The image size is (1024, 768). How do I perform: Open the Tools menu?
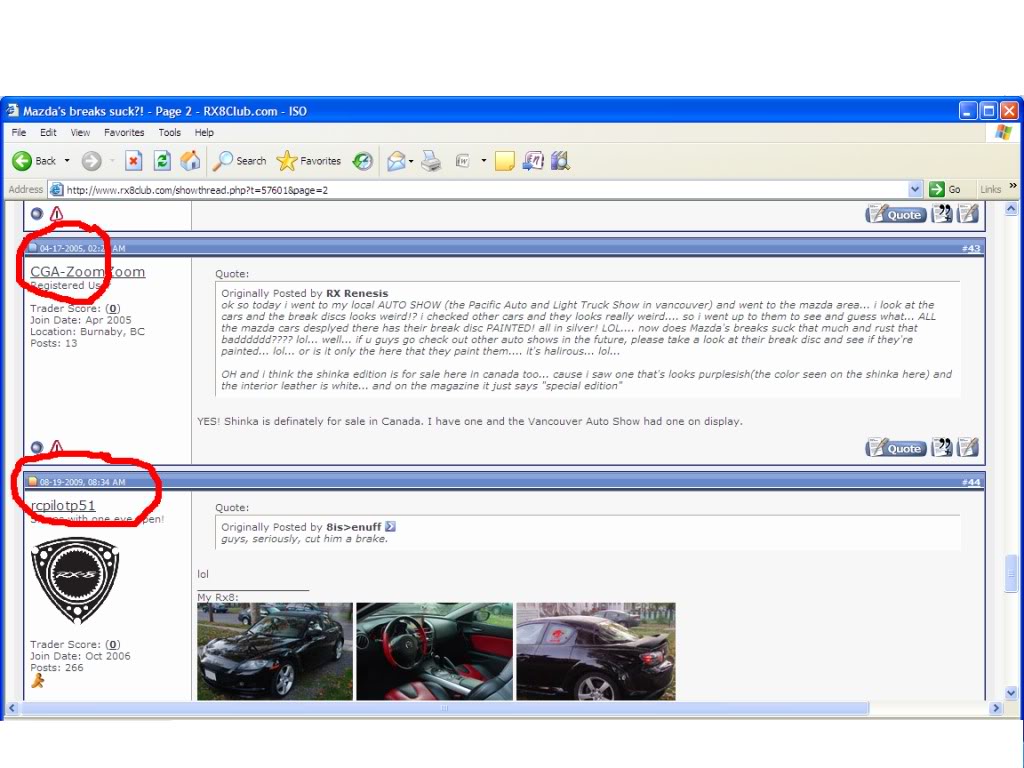[170, 132]
